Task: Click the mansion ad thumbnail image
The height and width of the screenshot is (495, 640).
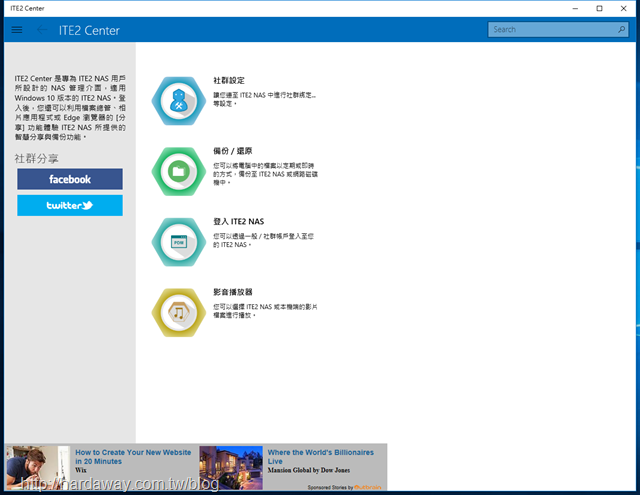Action: point(231,468)
